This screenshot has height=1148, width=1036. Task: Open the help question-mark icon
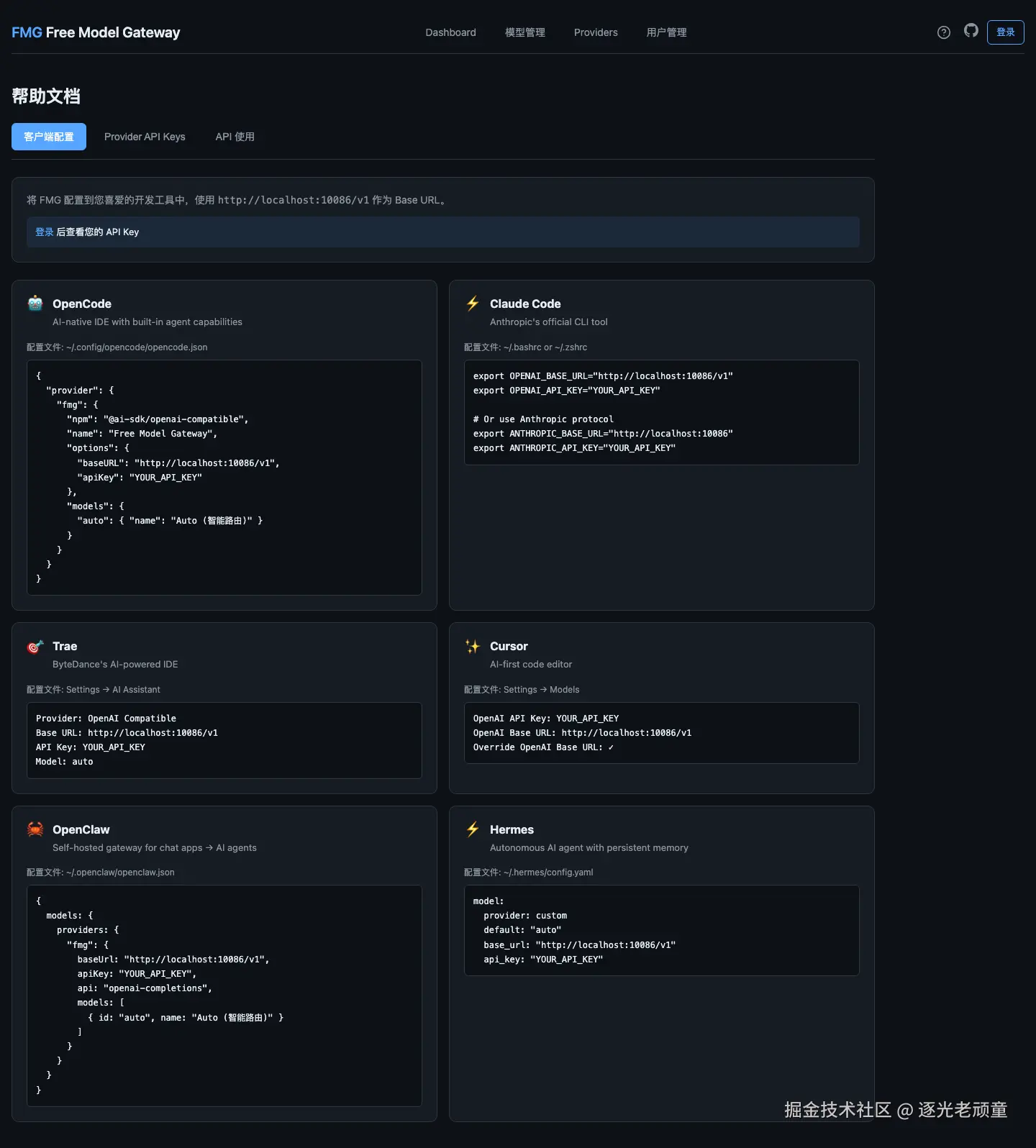coord(944,32)
